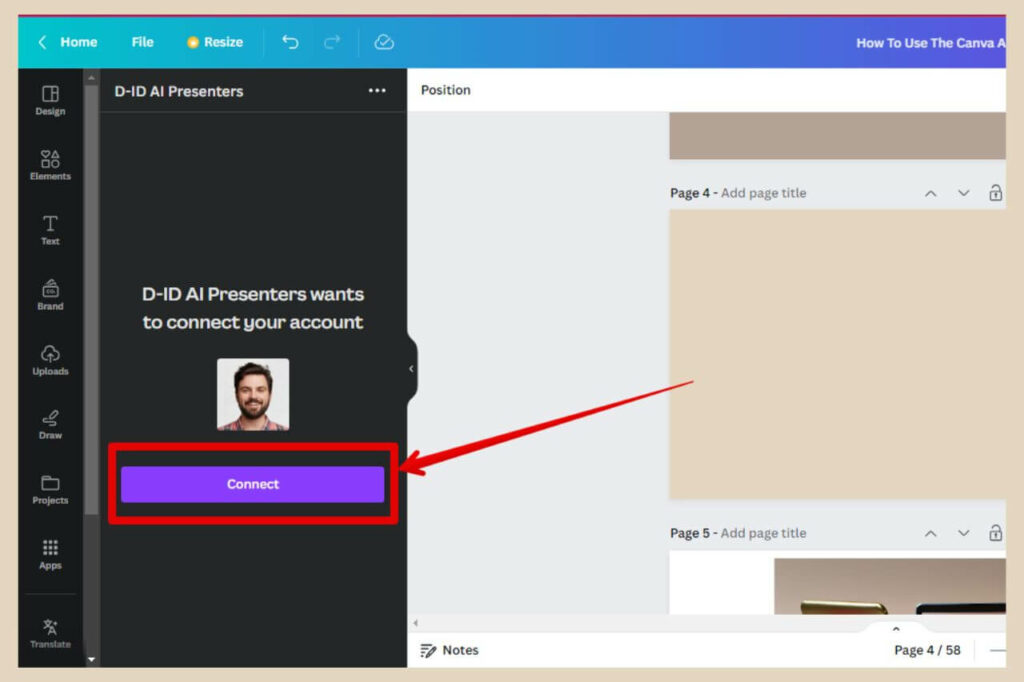Open D-ID AI Presenters more options

coord(377,91)
